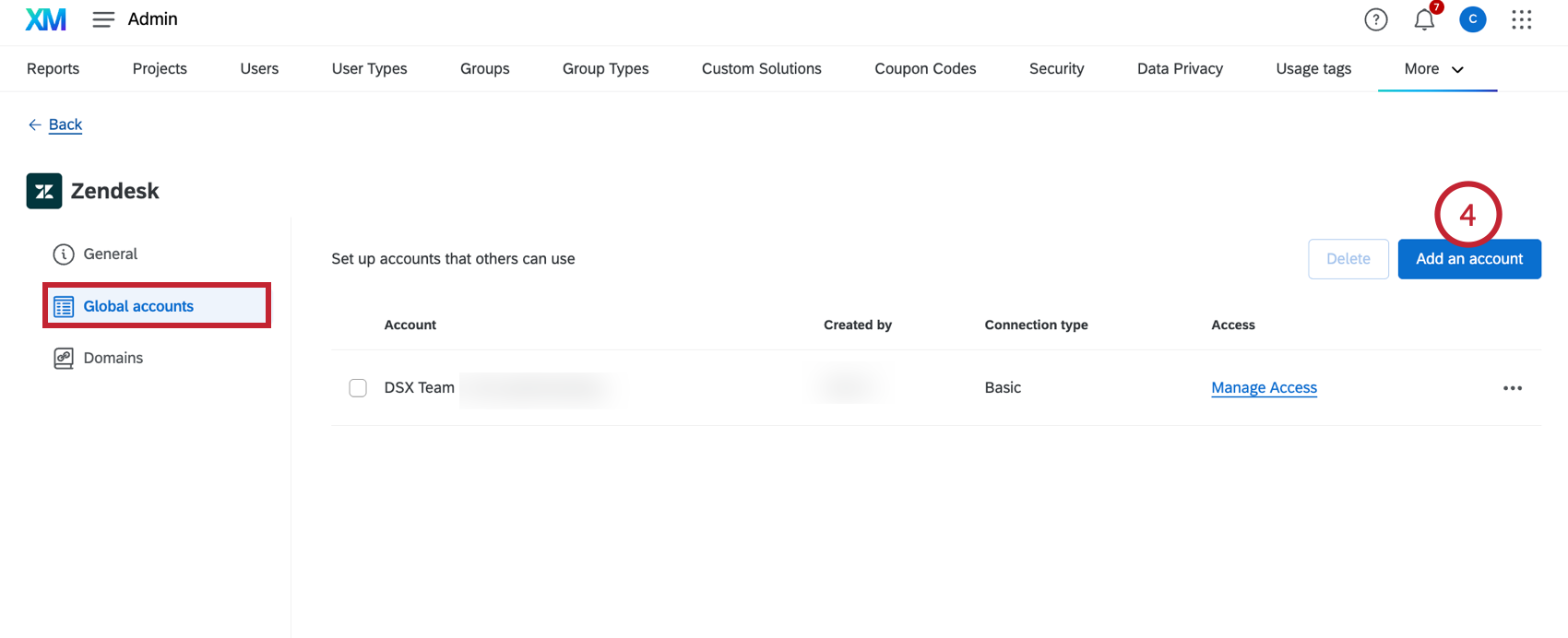Expand the More dropdown chevron

[x=1457, y=70]
